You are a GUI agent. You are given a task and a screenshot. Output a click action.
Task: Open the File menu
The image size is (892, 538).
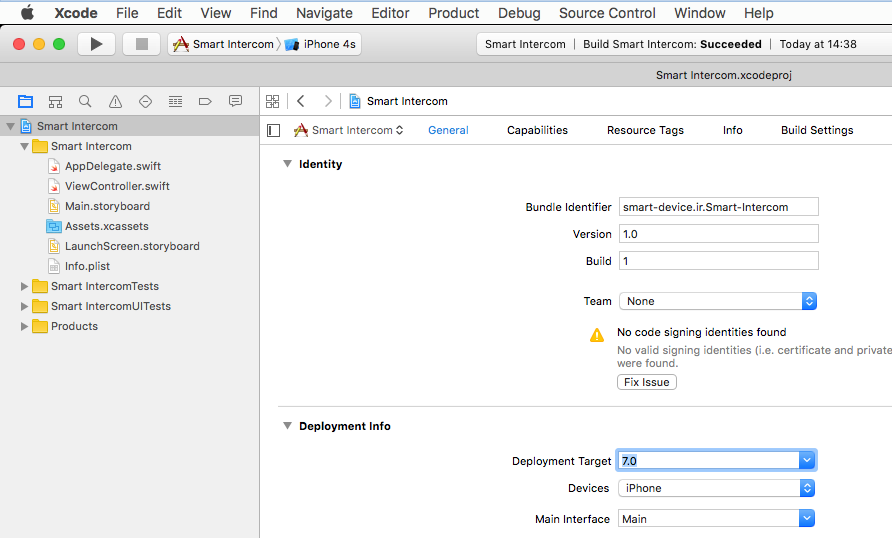[x=127, y=13]
